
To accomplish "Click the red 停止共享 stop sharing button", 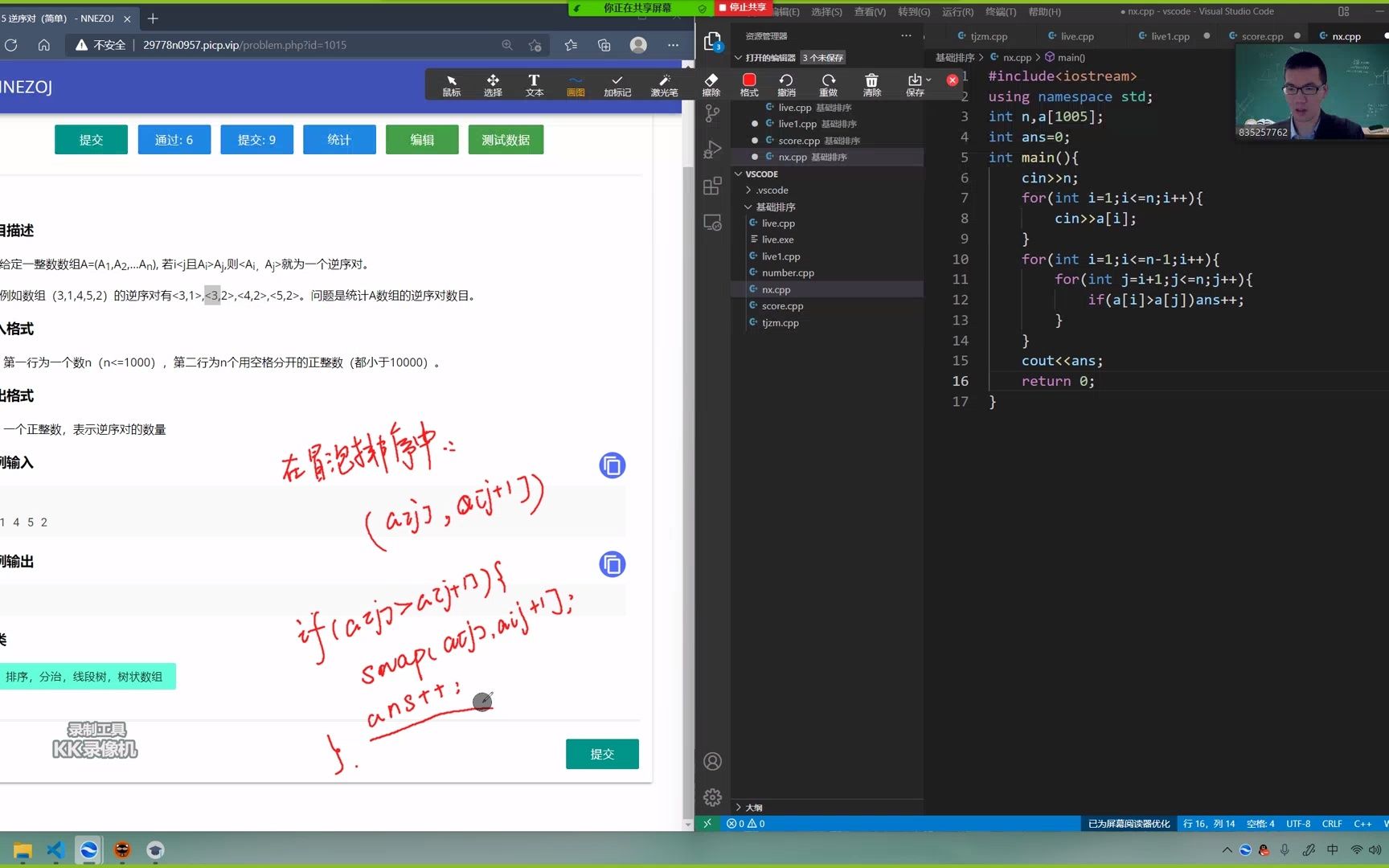I will (743, 7).
